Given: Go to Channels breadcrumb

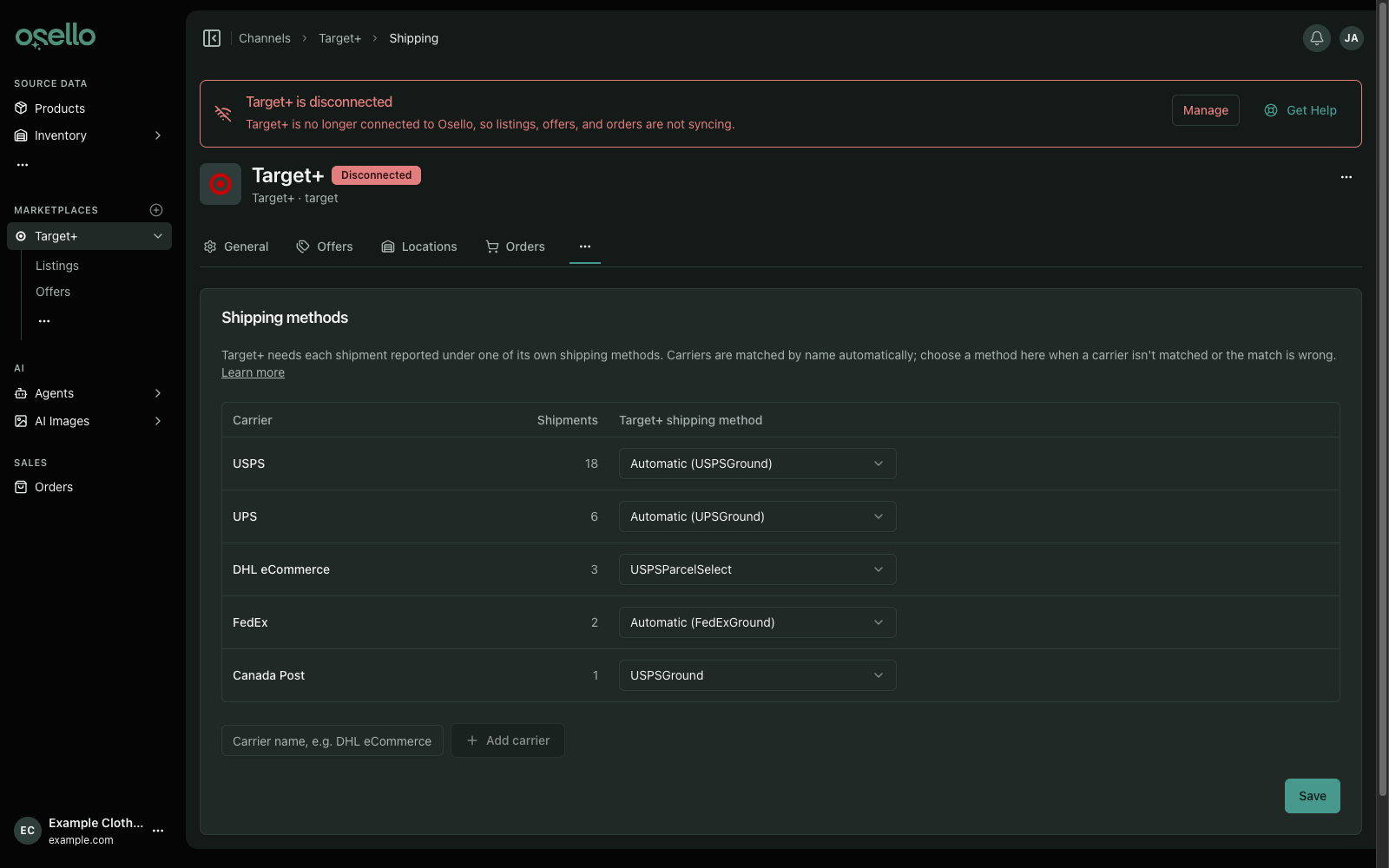Looking at the screenshot, I should pyautogui.click(x=265, y=38).
